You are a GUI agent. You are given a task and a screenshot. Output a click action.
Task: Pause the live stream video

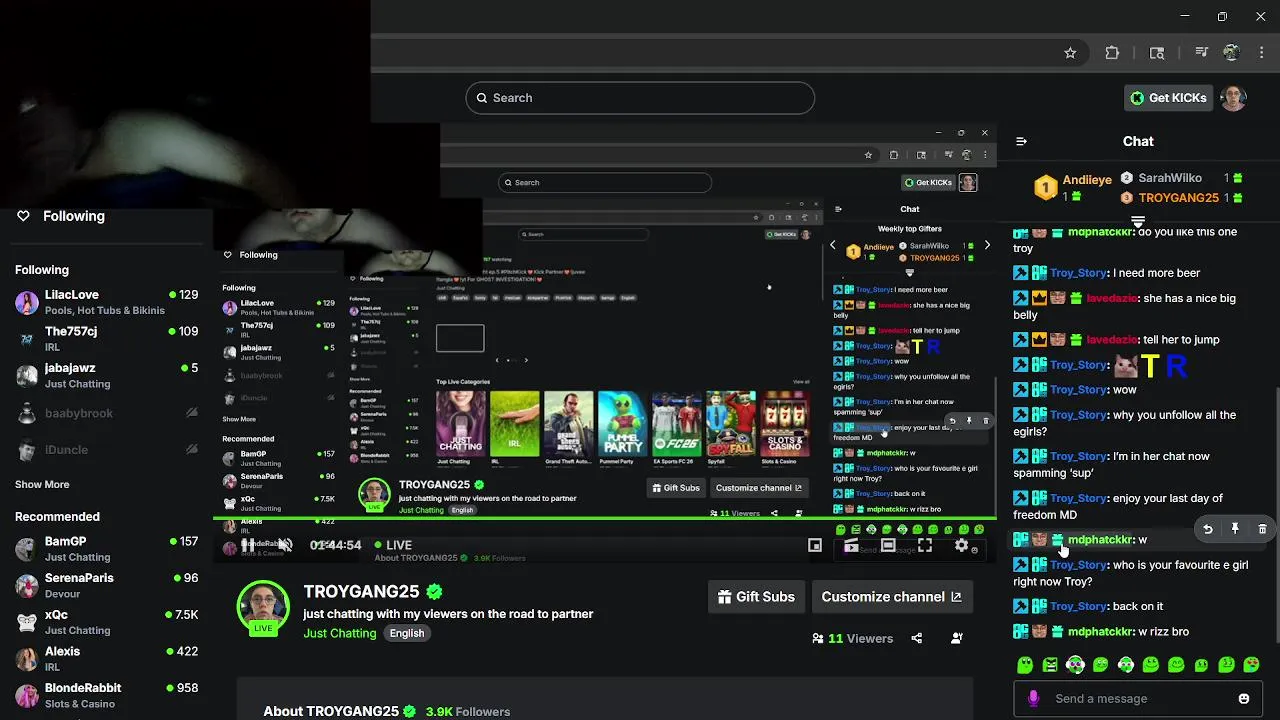247,545
